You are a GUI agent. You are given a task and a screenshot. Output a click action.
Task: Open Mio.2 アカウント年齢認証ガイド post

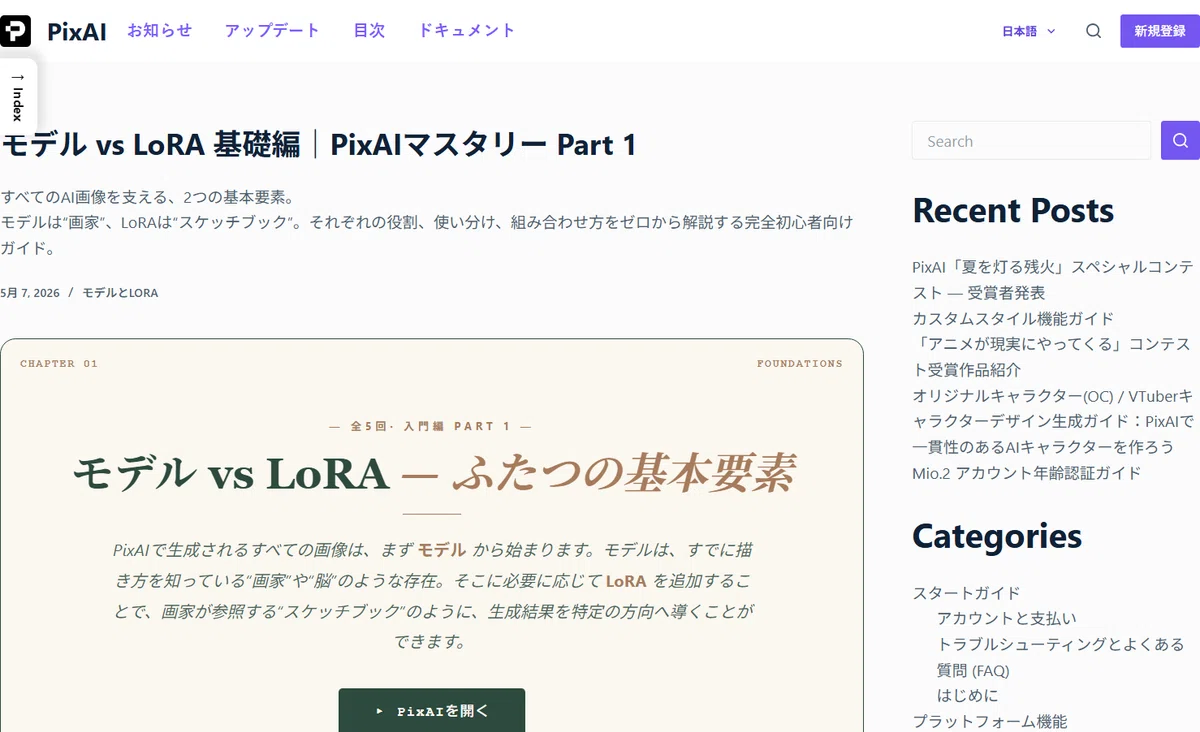tap(1026, 473)
